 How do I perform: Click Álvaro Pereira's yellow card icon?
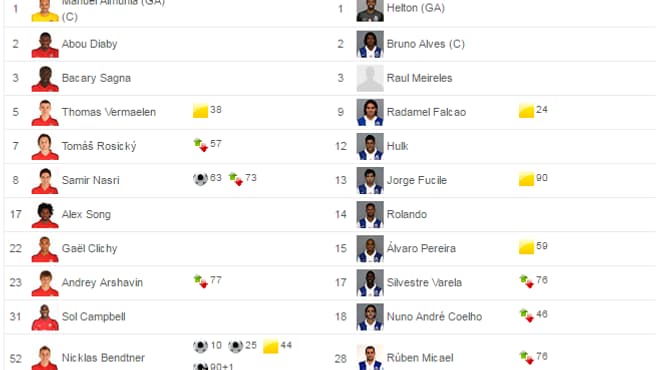coord(526,247)
